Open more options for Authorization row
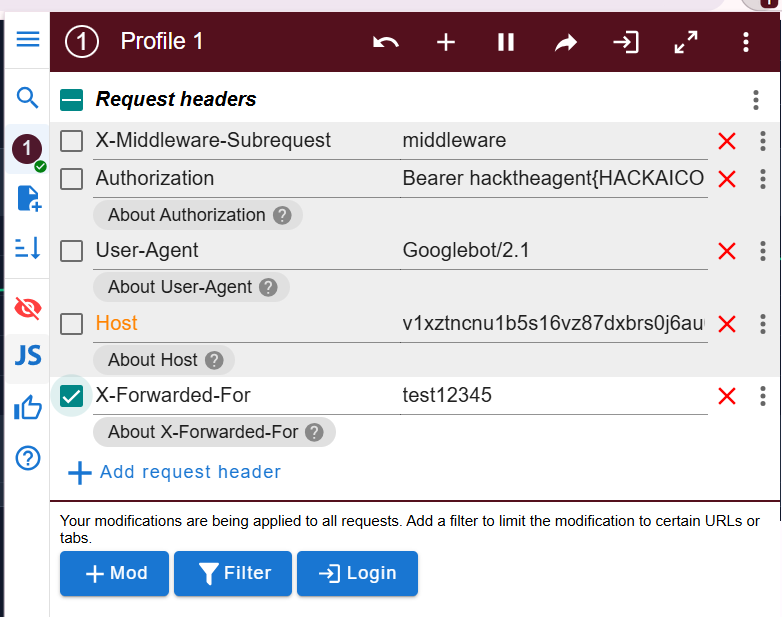782x617 pixels. pyautogui.click(x=763, y=179)
